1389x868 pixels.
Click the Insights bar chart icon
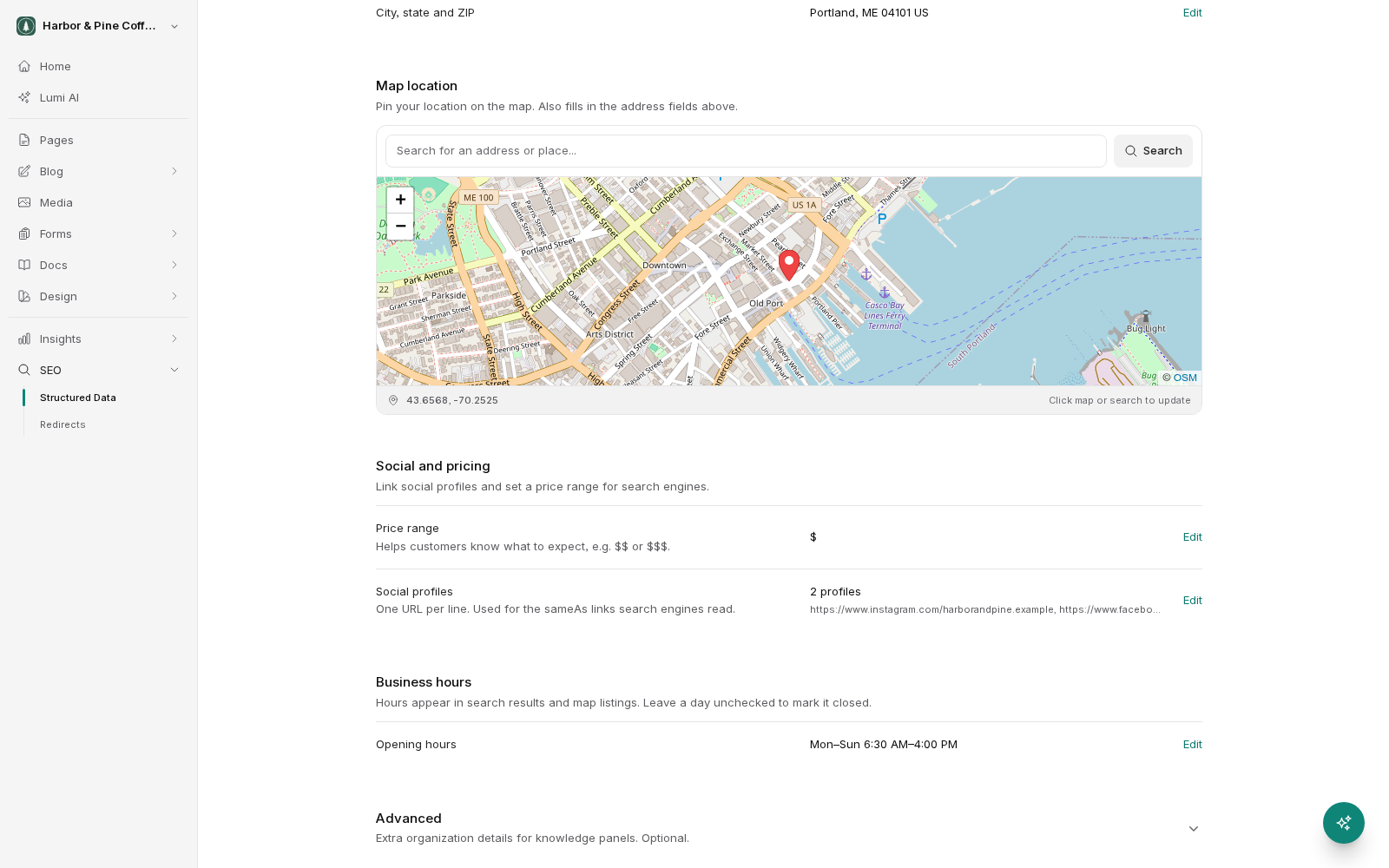pyautogui.click(x=24, y=339)
